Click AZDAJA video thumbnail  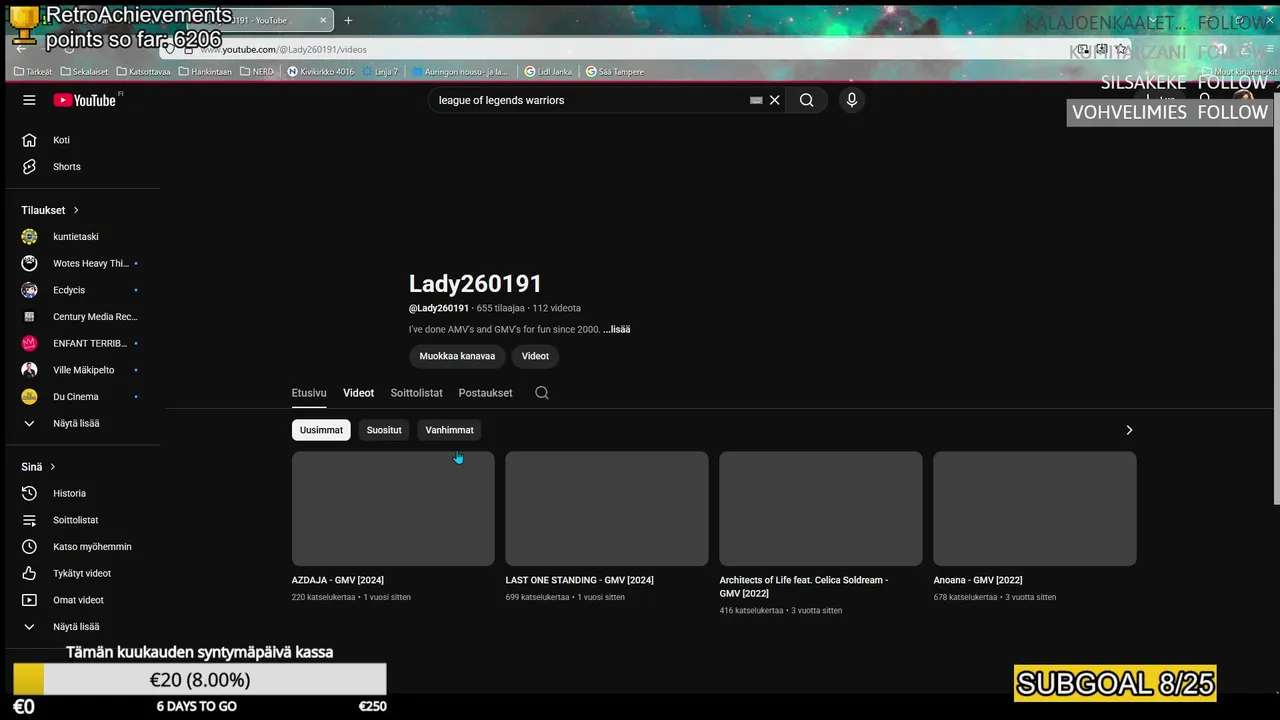point(393,508)
